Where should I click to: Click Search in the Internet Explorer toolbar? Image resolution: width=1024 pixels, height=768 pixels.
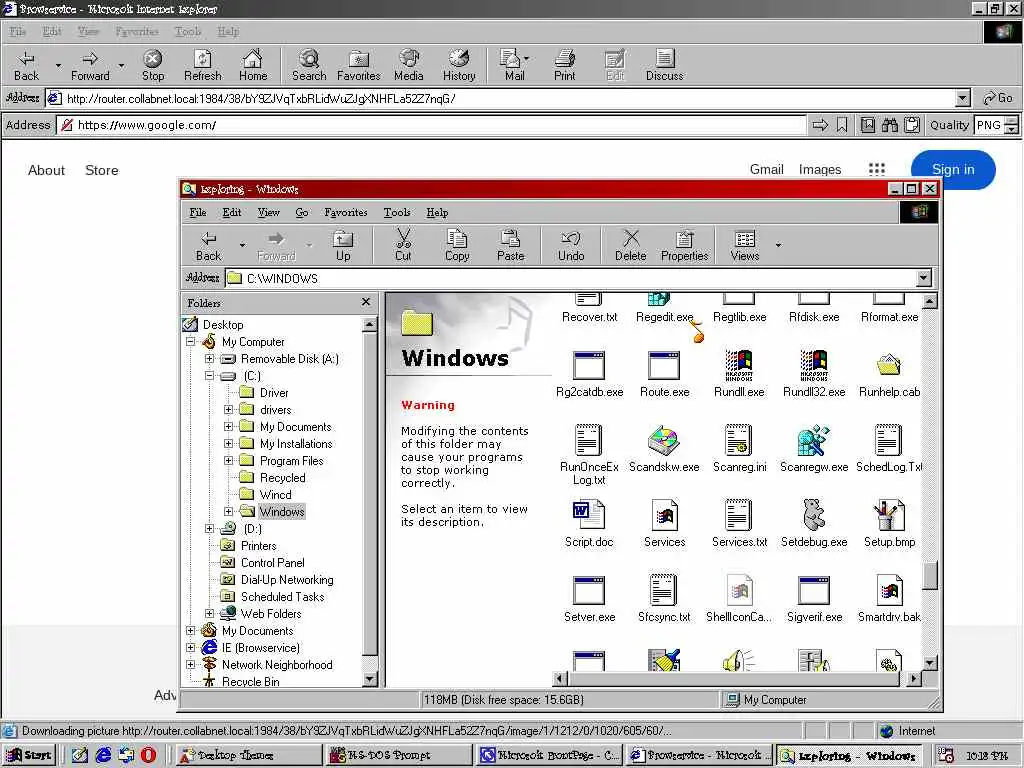(309, 65)
